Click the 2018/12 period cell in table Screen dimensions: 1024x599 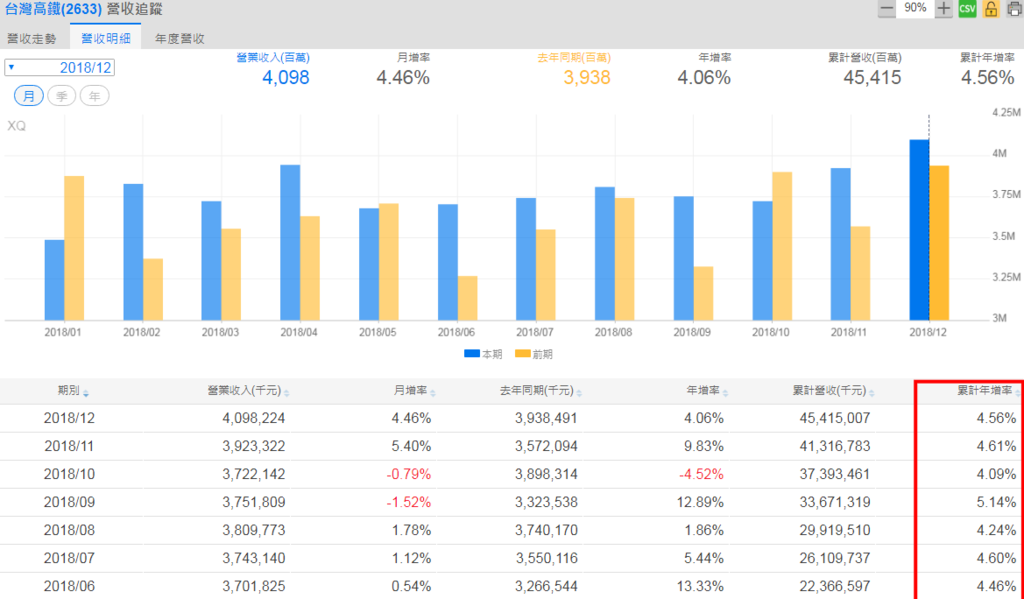69,418
